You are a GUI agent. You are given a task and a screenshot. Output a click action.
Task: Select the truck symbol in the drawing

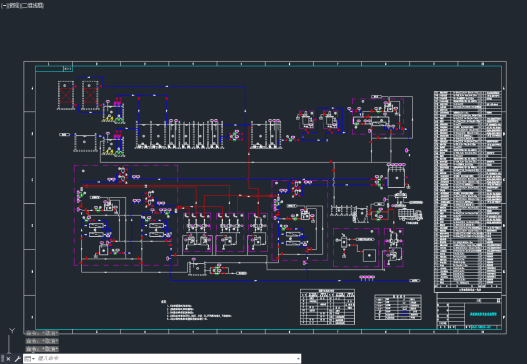(x=410, y=214)
